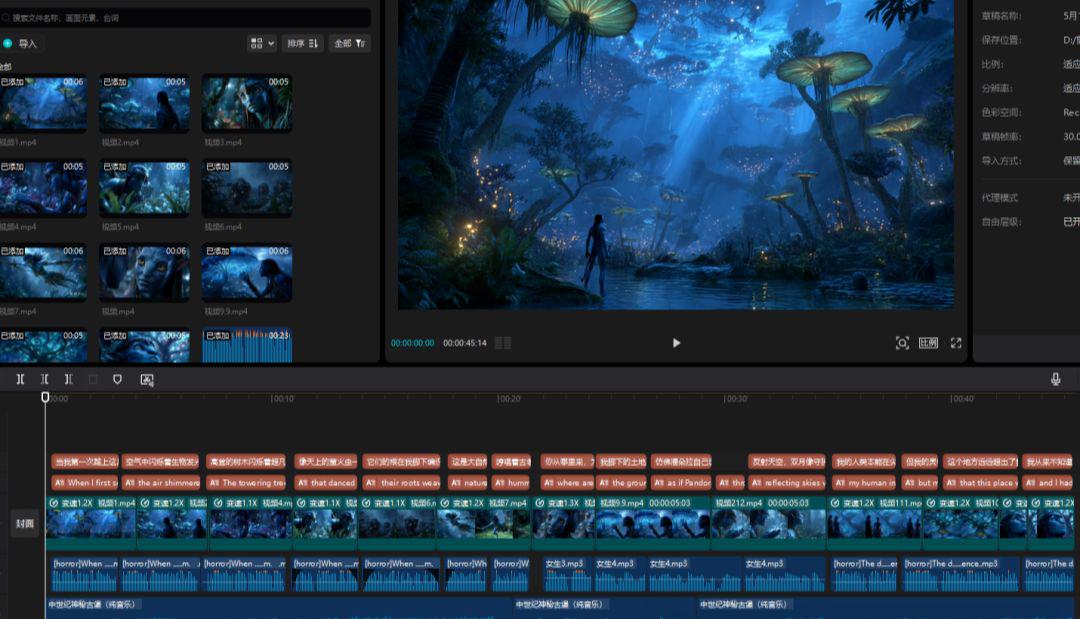Image resolution: width=1080 pixels, height=619 pixels.
Task: Toggle the second trim icon above the timeline
Action: 45,379
